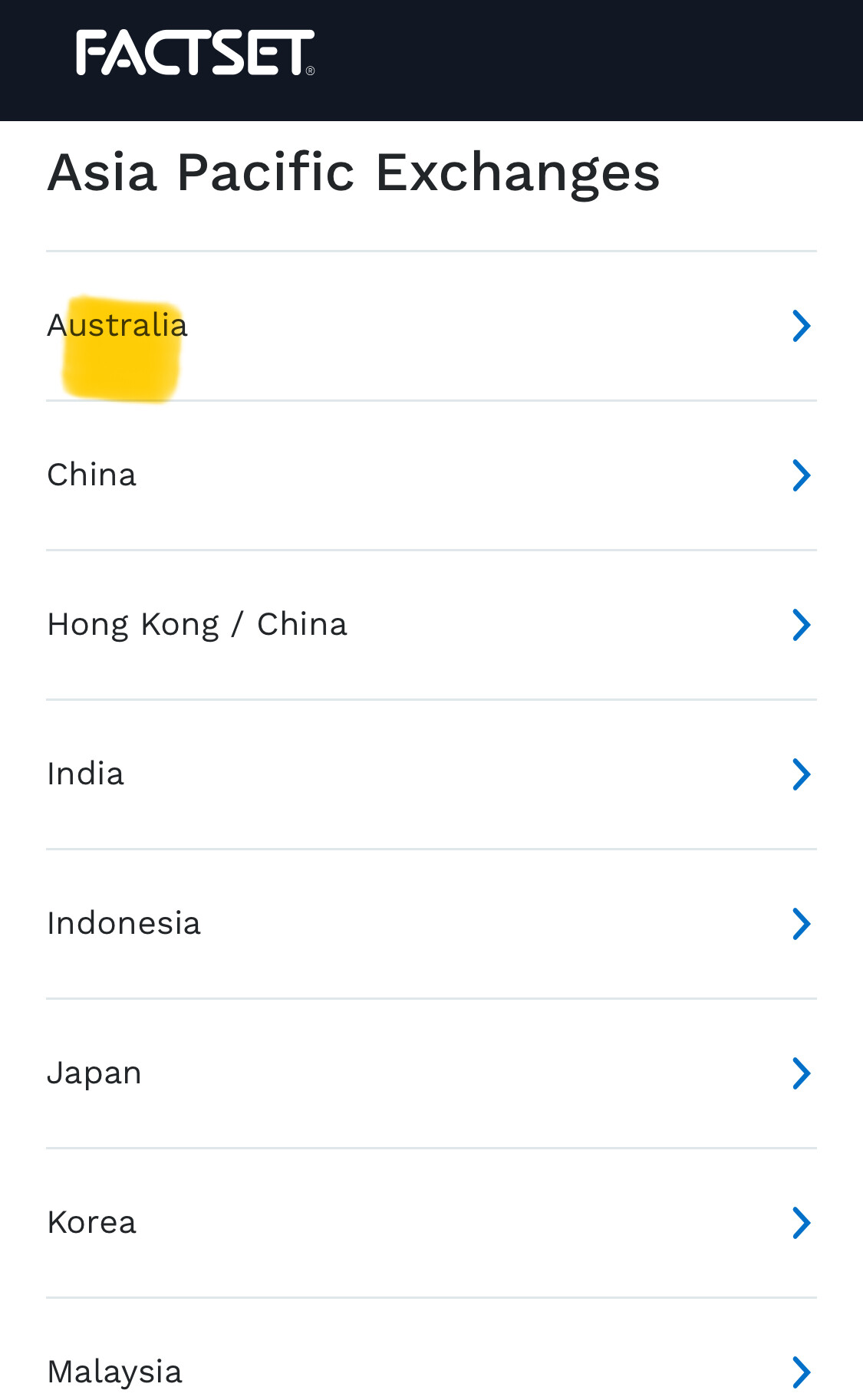Click the dark header bar
This screenshot has height=1400, width=863.
click(583, 60)
